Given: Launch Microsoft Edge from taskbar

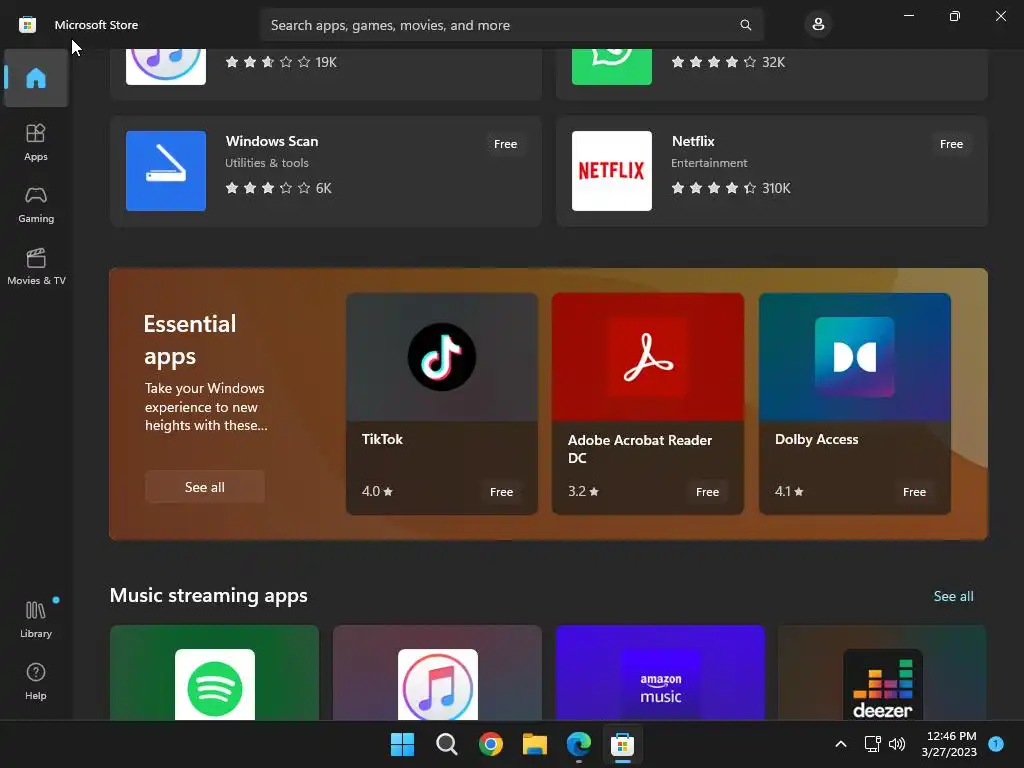Looking at the screenshot, I should click(579, 744).
